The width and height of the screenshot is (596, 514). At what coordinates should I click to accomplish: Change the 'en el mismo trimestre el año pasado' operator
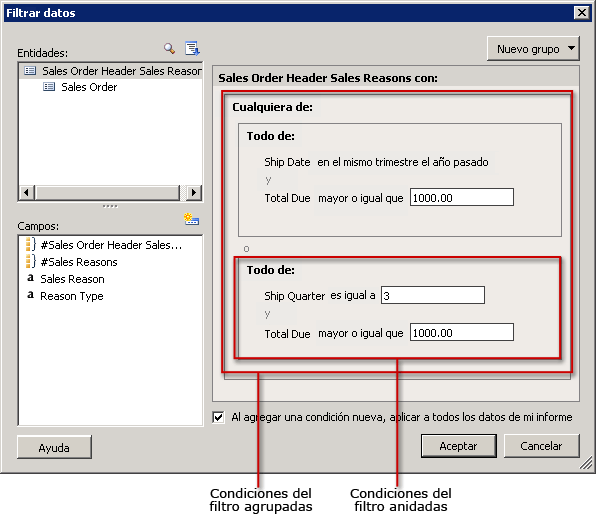pyautogui.click(x=403, y=162)
